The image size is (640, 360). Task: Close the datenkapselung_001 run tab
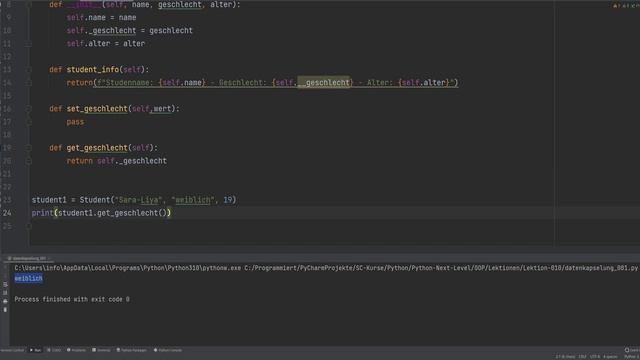tap(50, 258)
